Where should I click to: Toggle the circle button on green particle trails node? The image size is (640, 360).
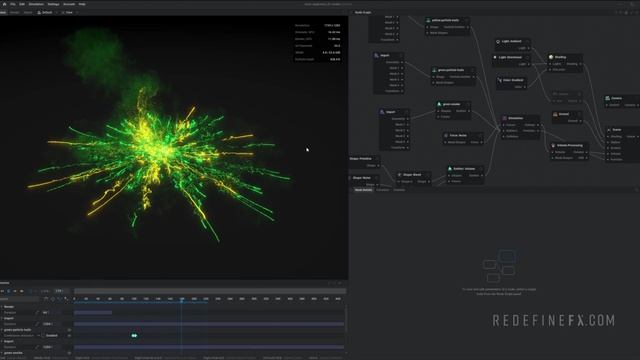(473, 70)
